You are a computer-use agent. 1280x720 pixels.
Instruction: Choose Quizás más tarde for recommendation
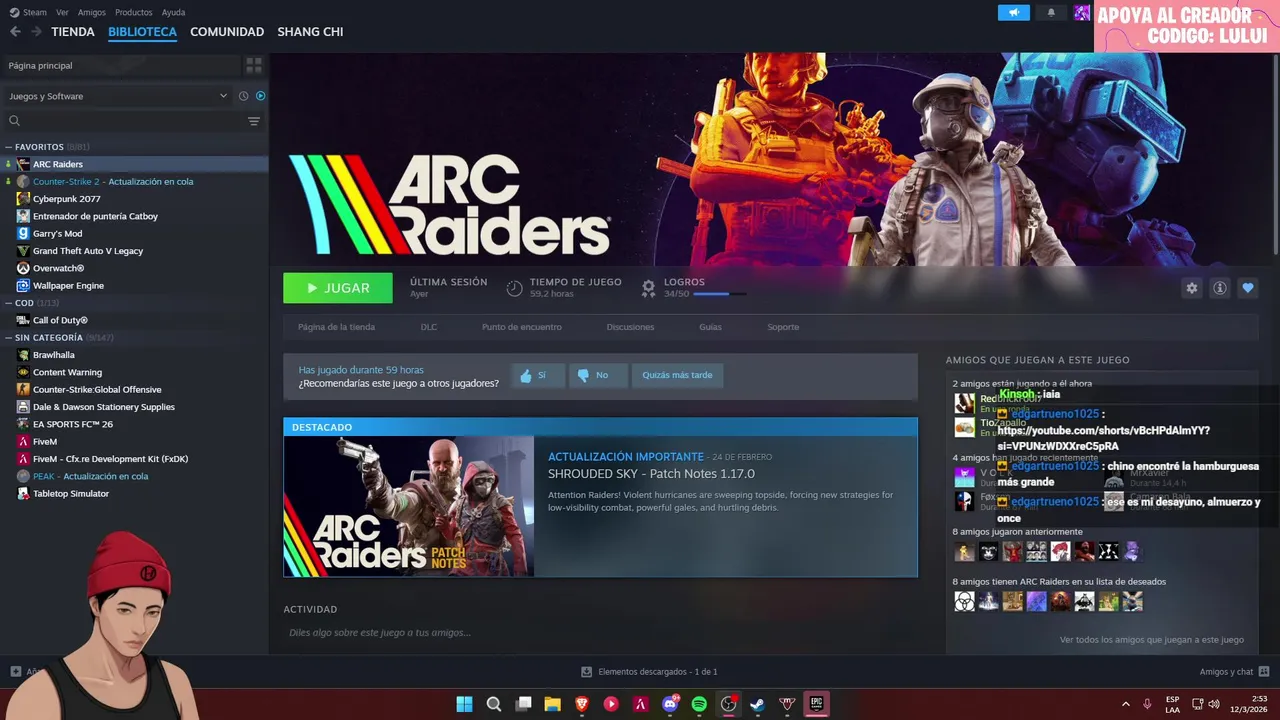(677, 375)
